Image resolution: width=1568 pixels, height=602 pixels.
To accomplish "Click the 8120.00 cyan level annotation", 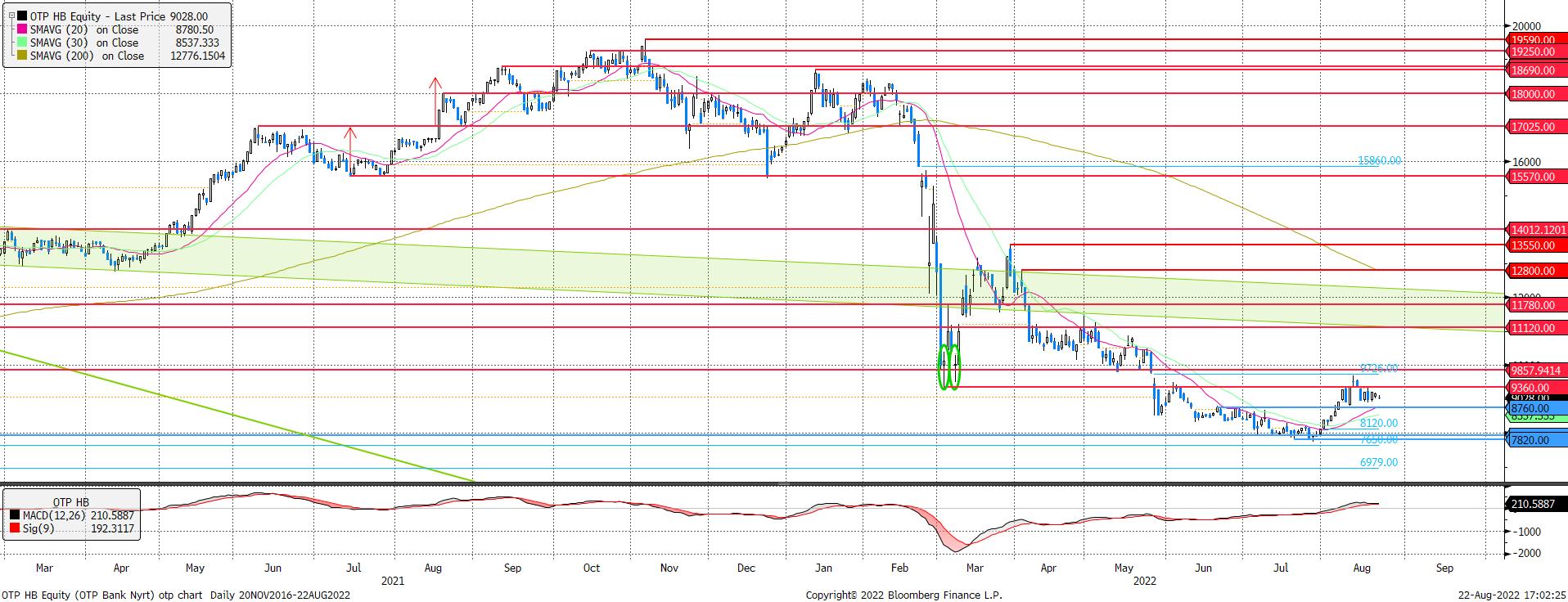I will point(1379,424).
